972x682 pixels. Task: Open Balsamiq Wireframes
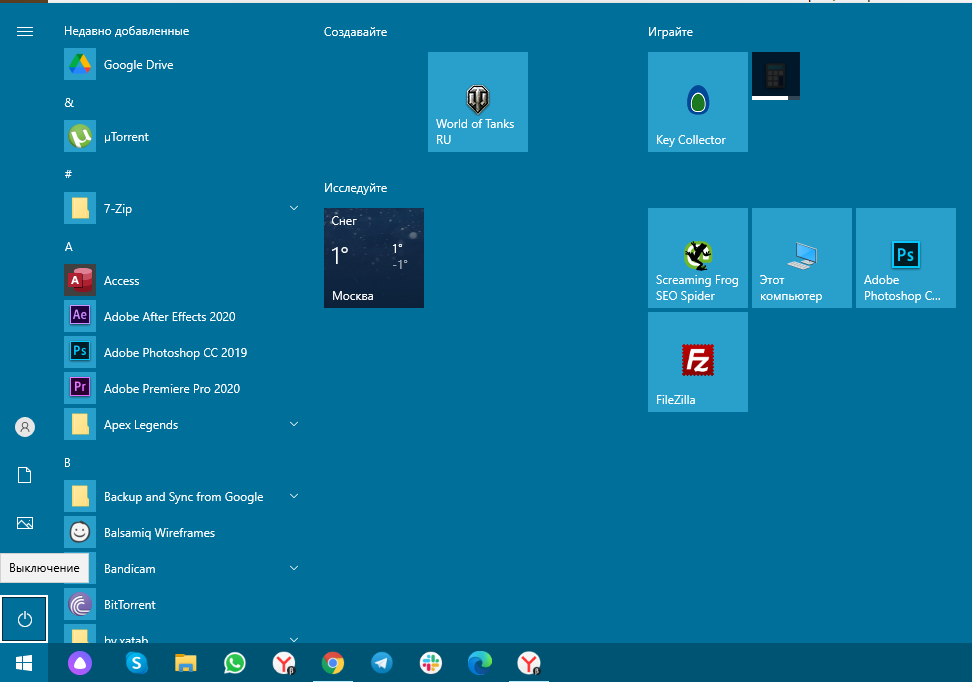click(x=181, y=533)
